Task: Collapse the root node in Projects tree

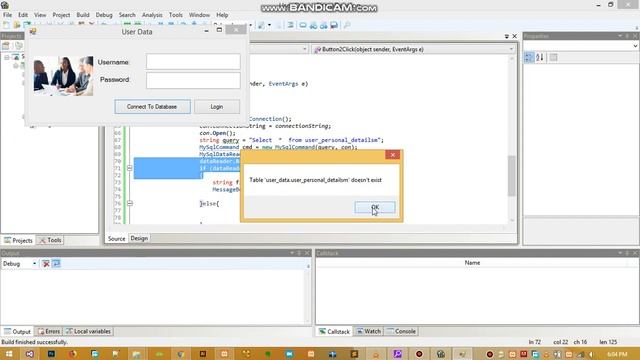Action: (x=7, y=57)
